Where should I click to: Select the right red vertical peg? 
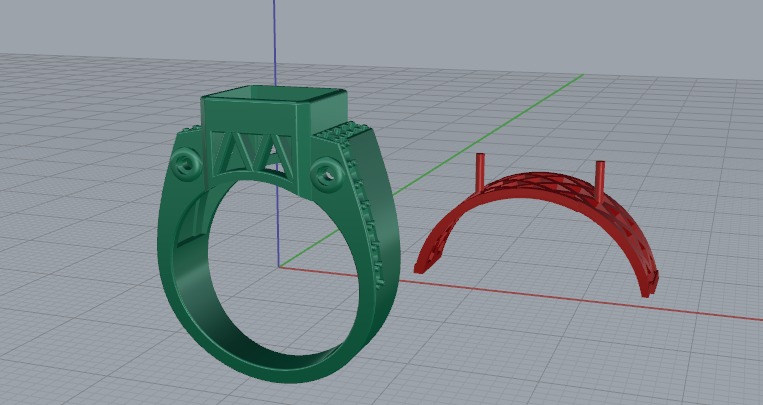click(600, 184)
